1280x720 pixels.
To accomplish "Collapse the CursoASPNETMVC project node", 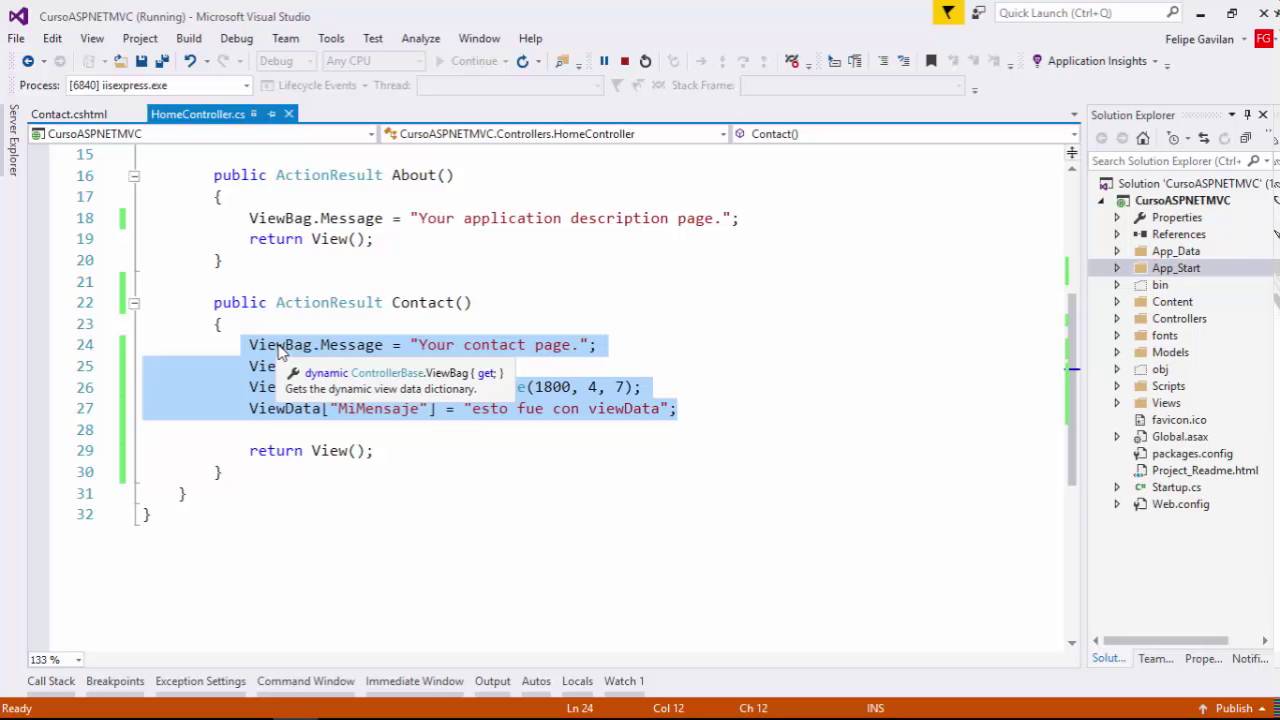I will (1102, 200).
